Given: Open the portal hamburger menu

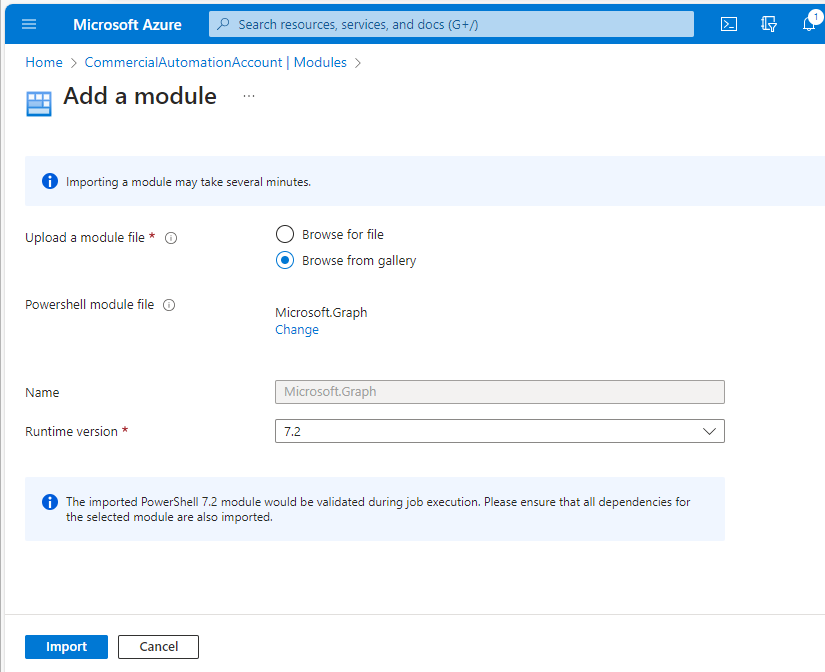Looking at the screenshot, I should pos(28,24).
